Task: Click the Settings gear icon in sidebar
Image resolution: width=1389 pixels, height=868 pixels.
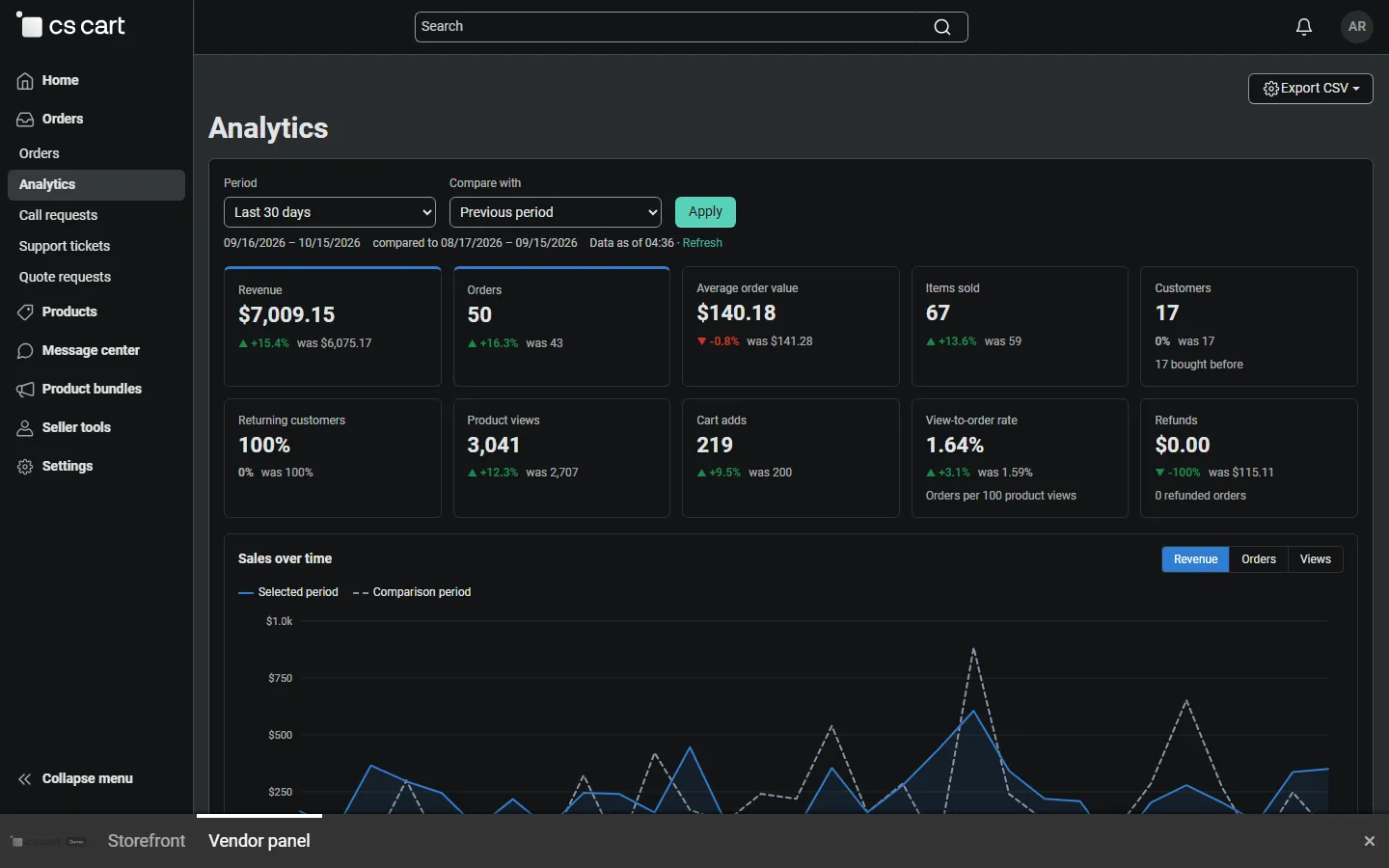Action: (25, 467)
